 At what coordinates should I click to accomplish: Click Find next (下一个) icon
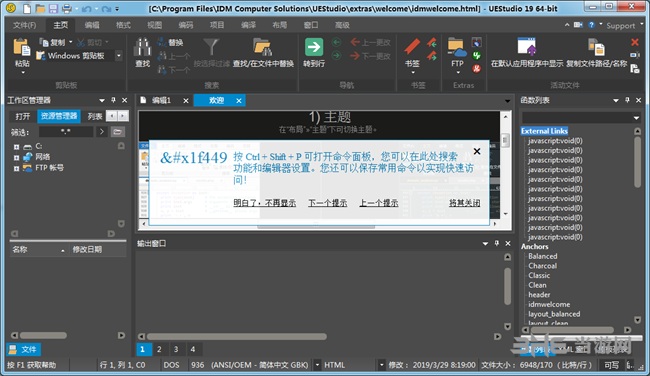tap(162, 70)
